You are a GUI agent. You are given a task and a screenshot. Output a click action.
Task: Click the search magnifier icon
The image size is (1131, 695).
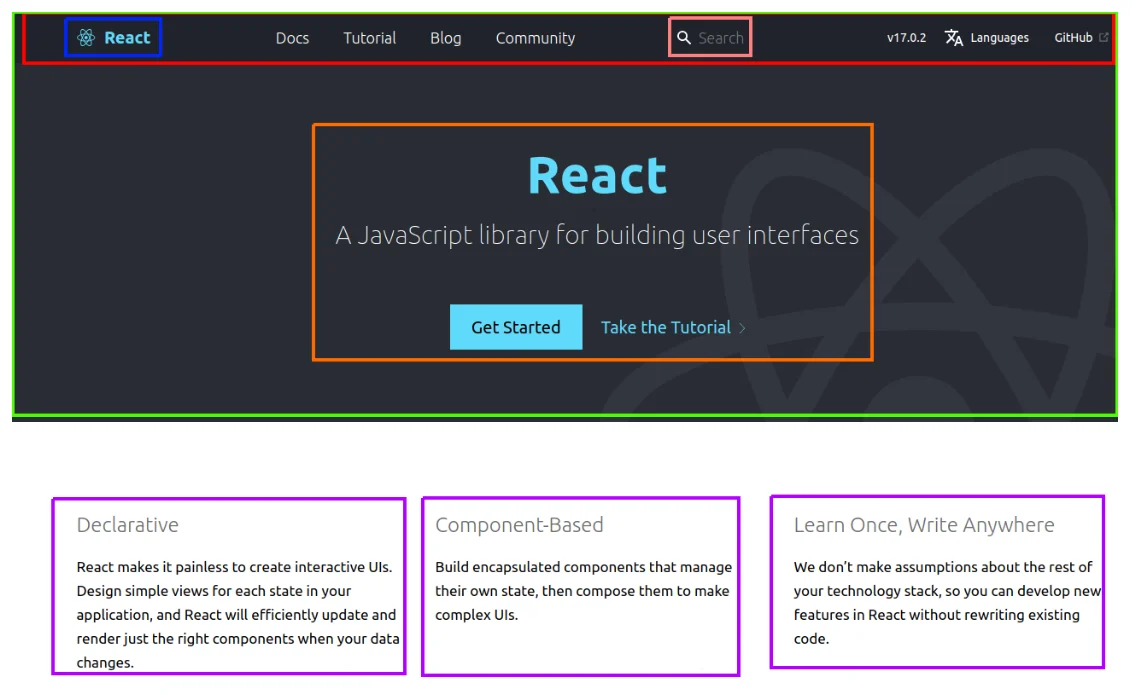[x=684, y=37]
